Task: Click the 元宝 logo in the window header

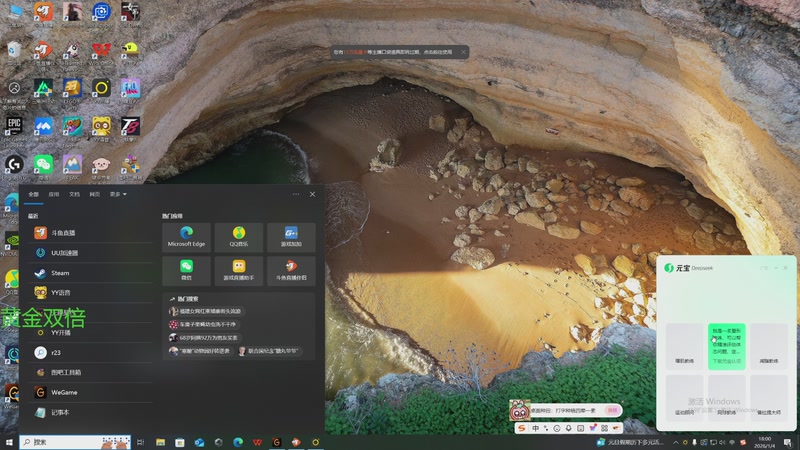Action: [668, 268]
